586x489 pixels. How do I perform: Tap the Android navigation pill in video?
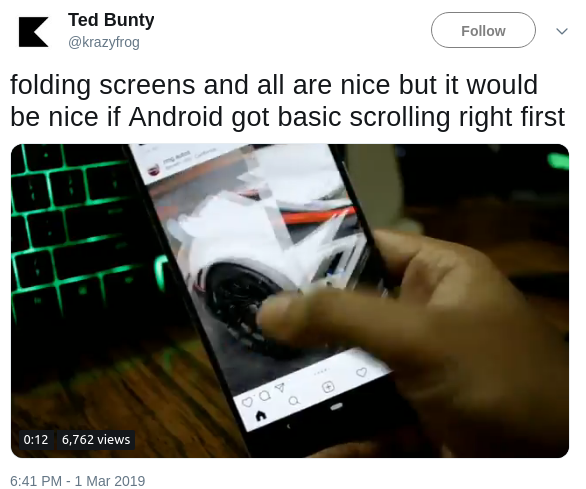(x=336, y=406)
